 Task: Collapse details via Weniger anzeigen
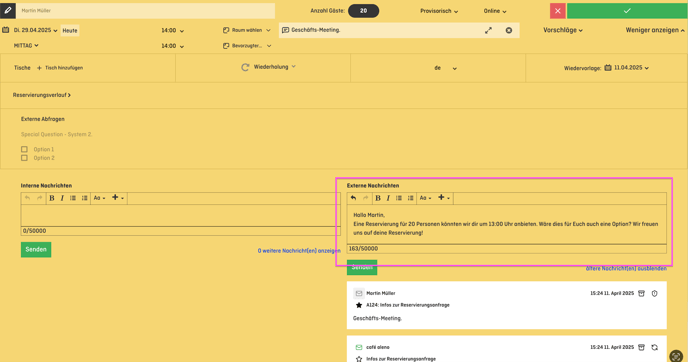655,30
